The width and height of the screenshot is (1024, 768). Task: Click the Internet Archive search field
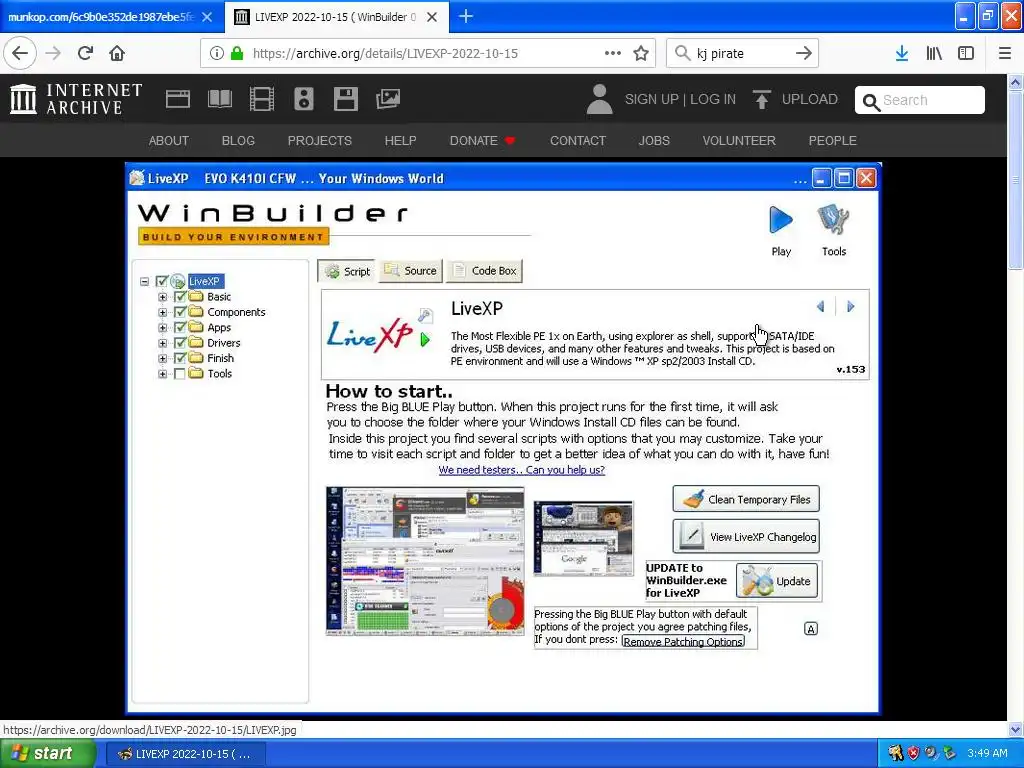[920, 100]
